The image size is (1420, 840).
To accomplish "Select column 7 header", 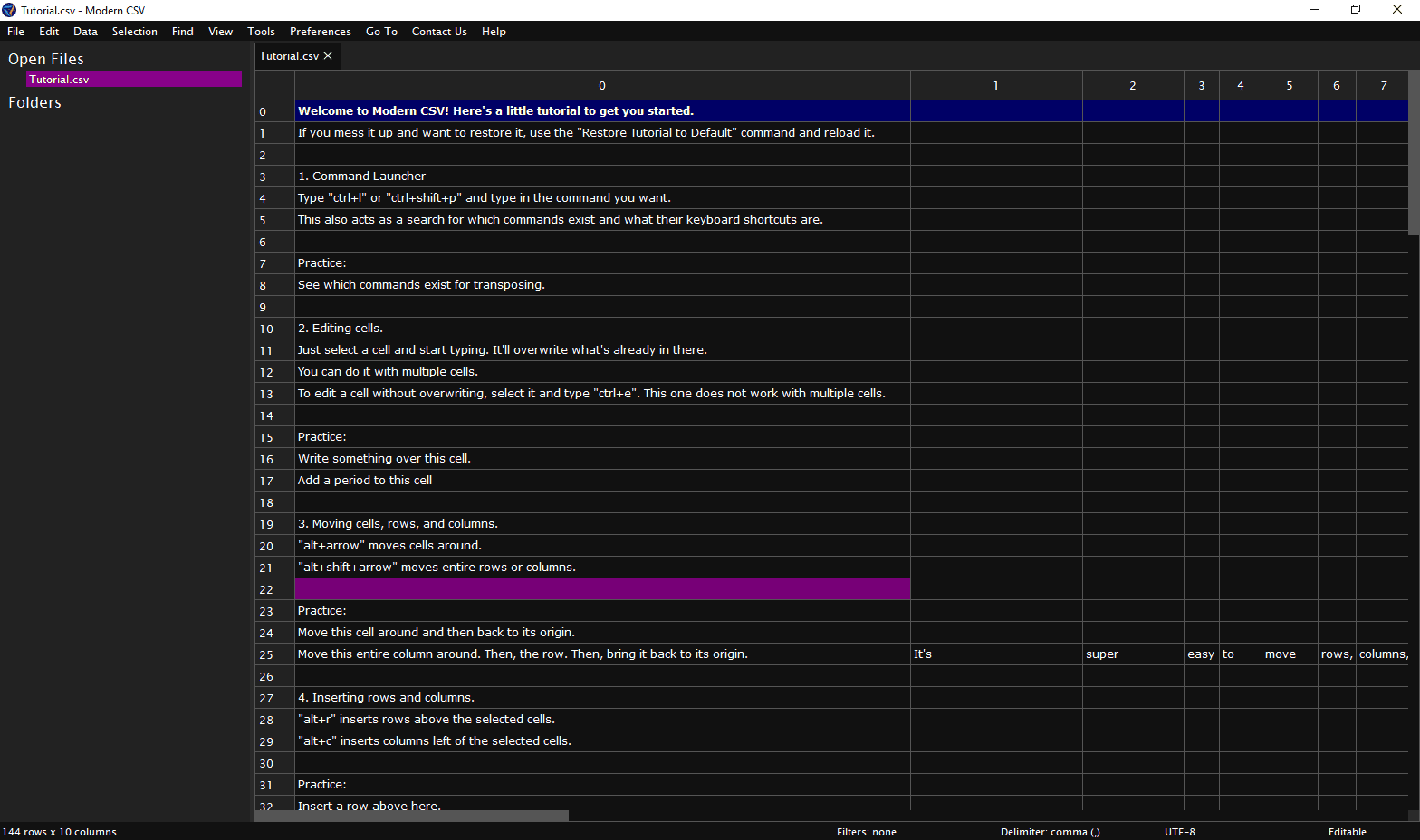I will (1383, 86).
